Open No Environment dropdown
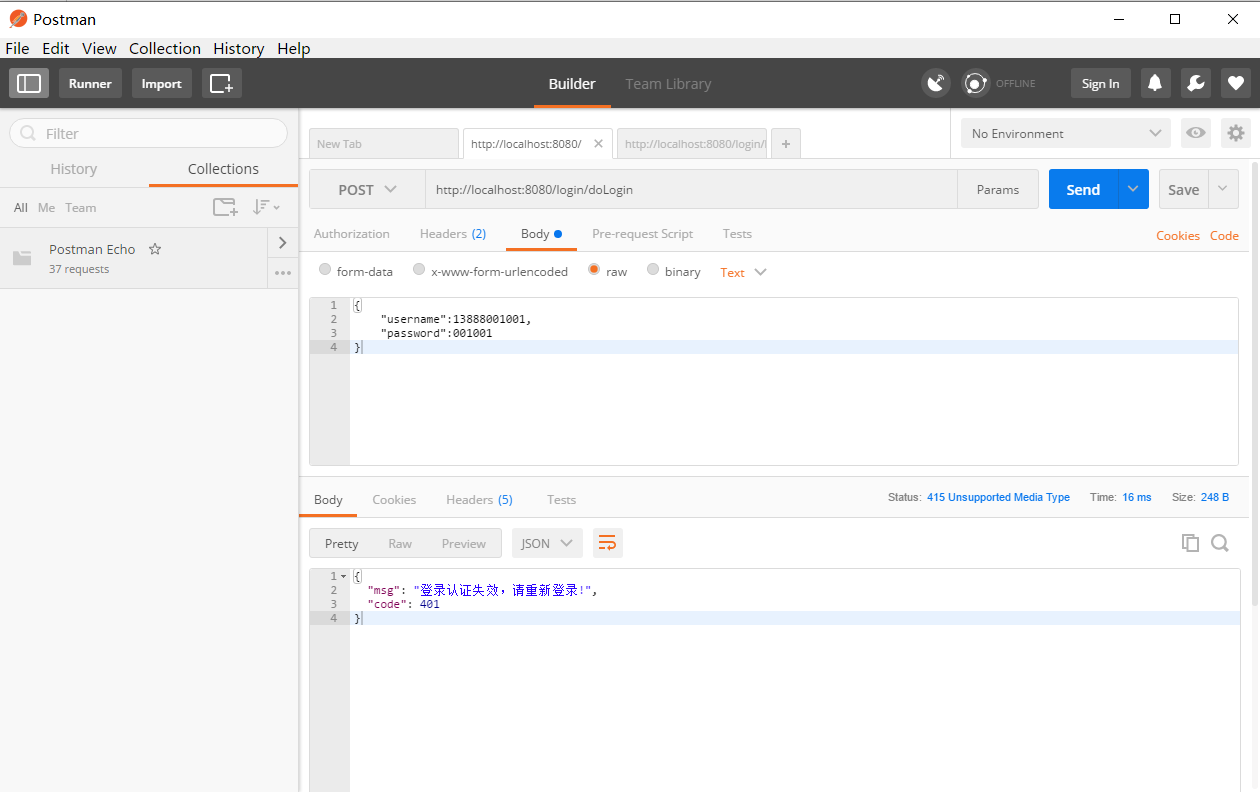 click(x=1066, y=133)
